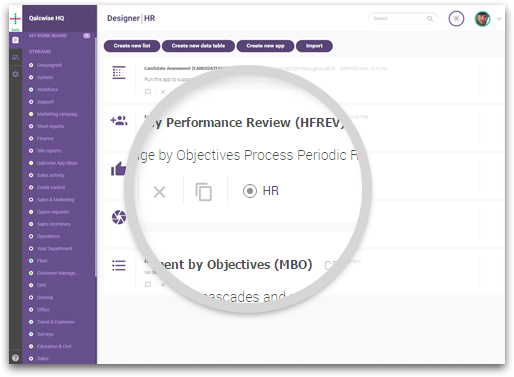Open the Office stream

[43, 310]
